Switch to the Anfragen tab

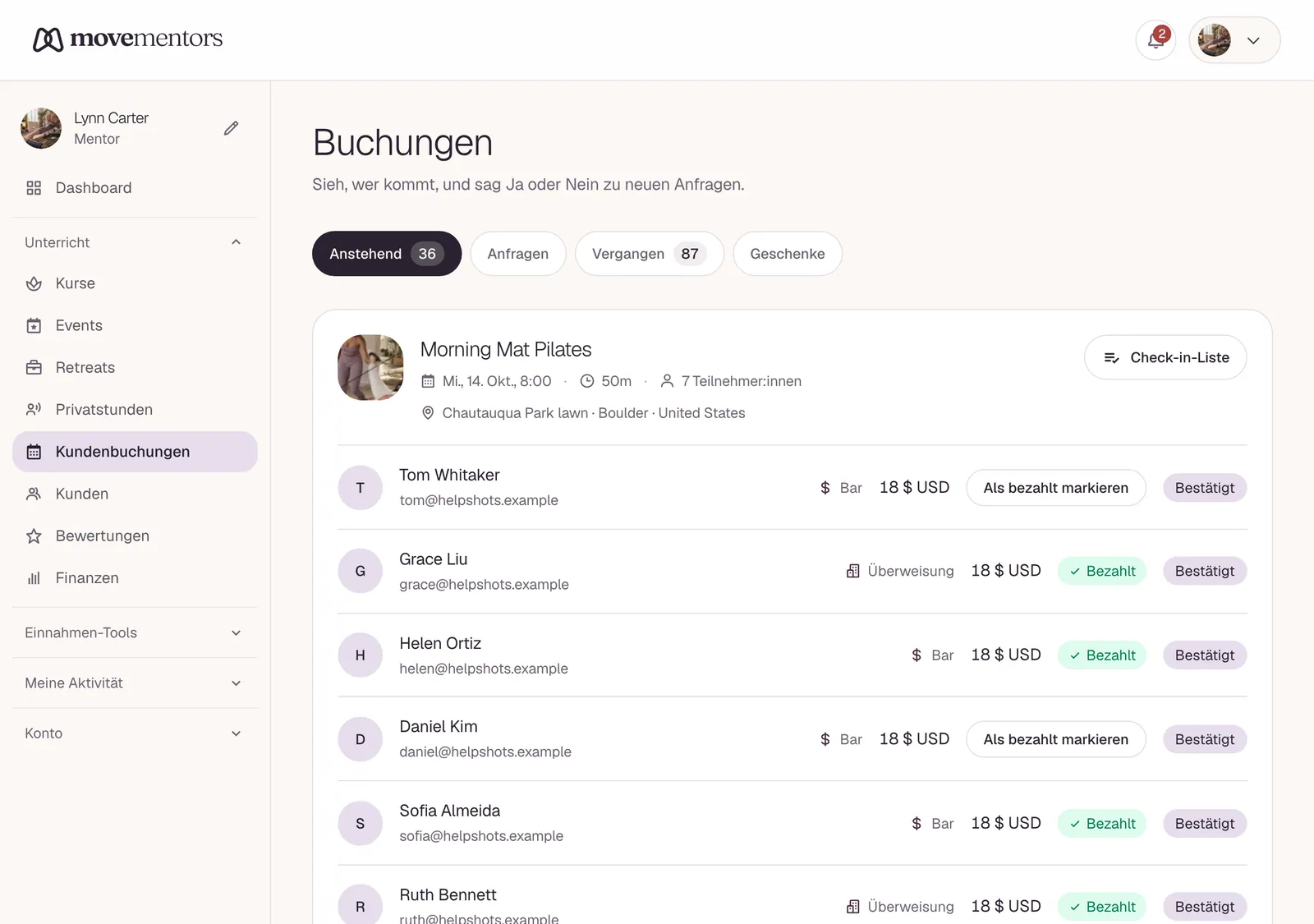(518, 254)
